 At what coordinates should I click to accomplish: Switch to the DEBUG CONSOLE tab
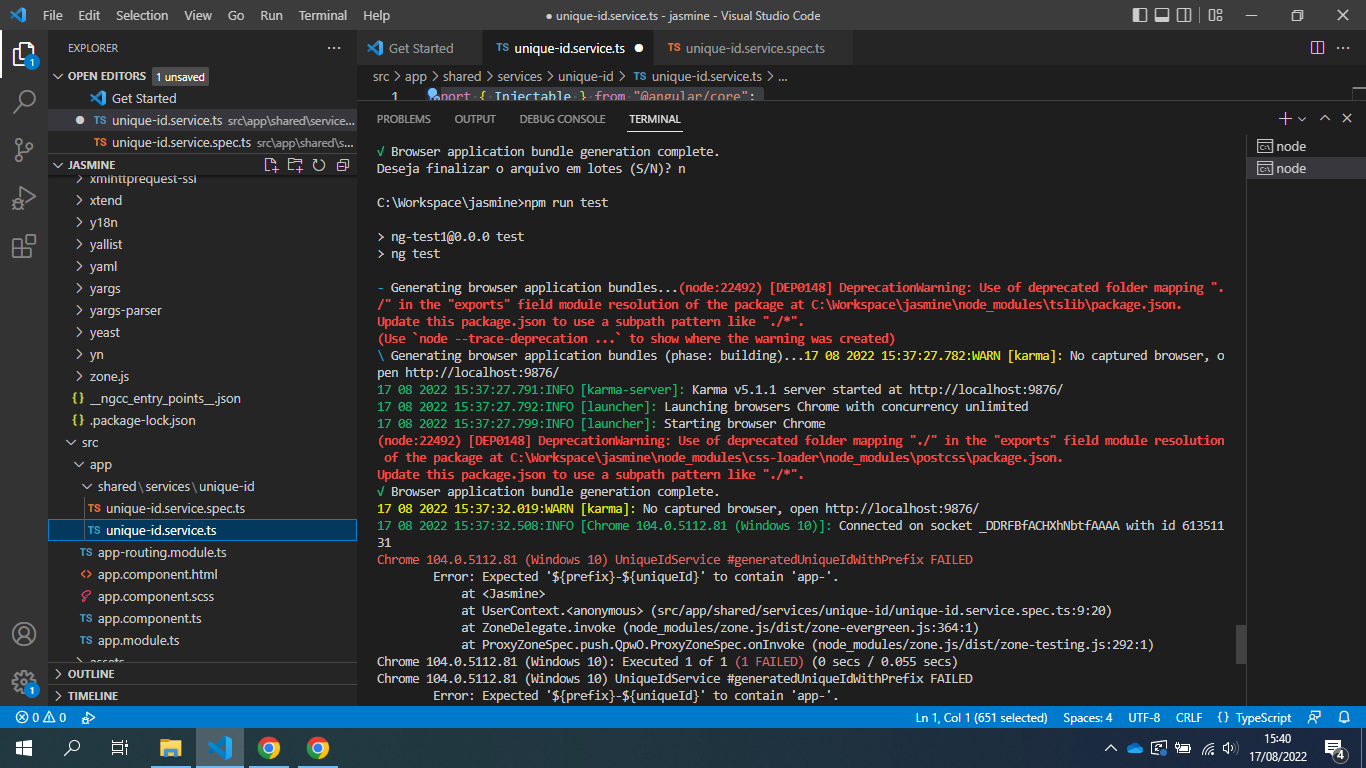[x=562, y=119]
